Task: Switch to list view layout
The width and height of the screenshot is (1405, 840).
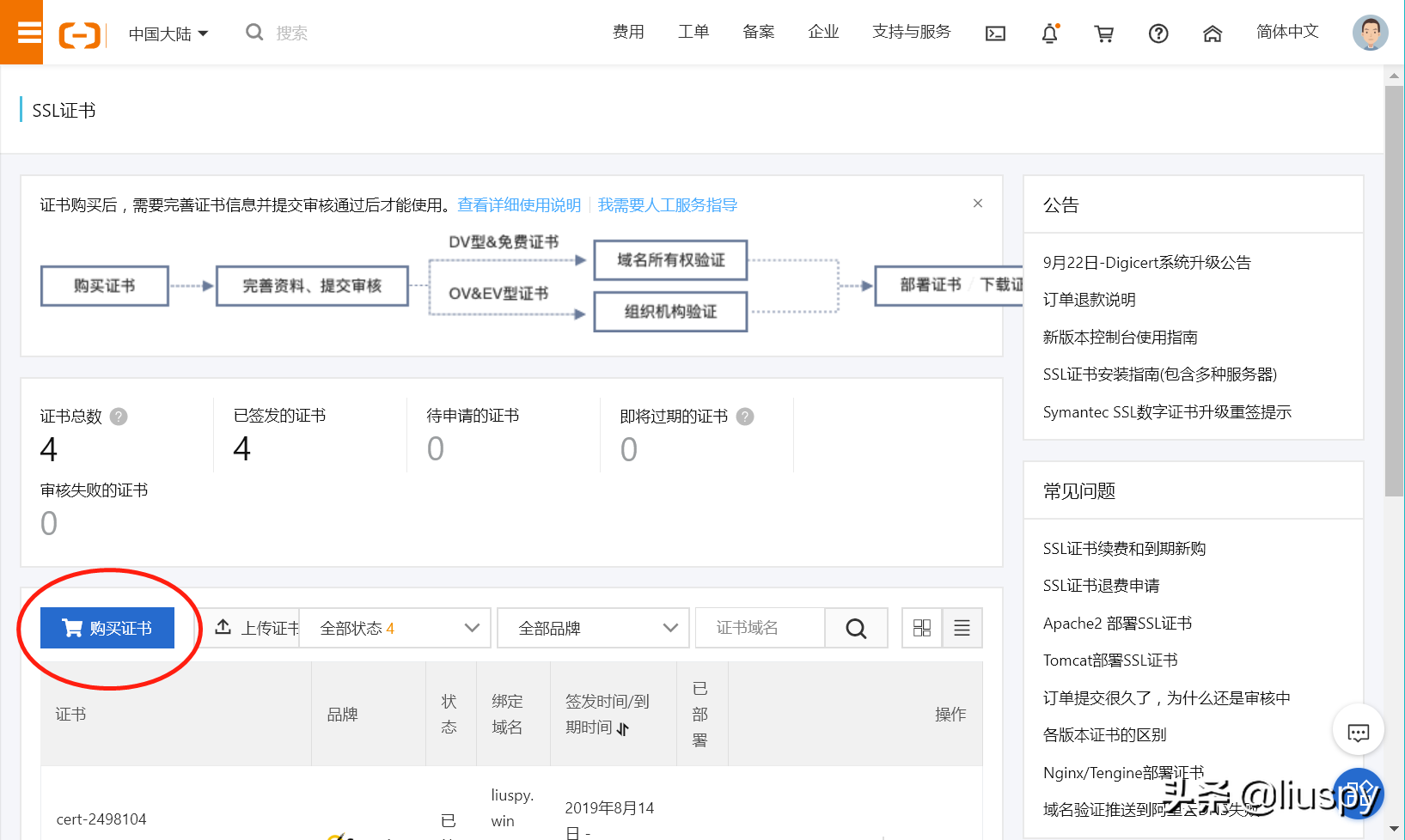Action: [x=962, y=628]
